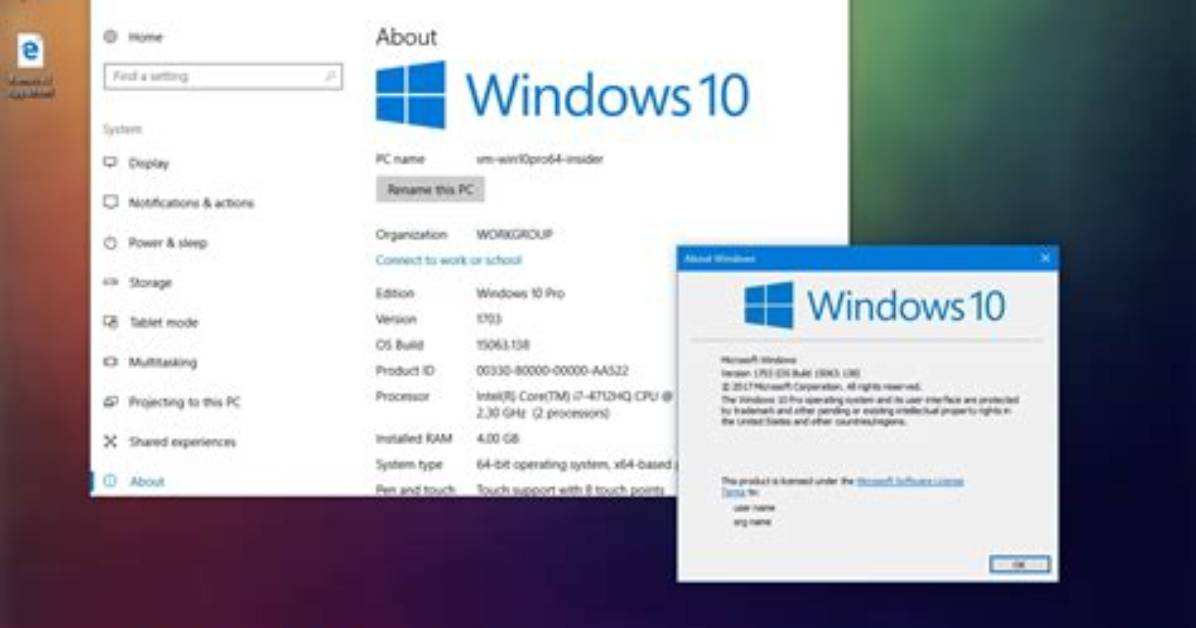1196x628 pixels.
Task: Click the Projecting to this PC icon
Action: pos(111,401)
